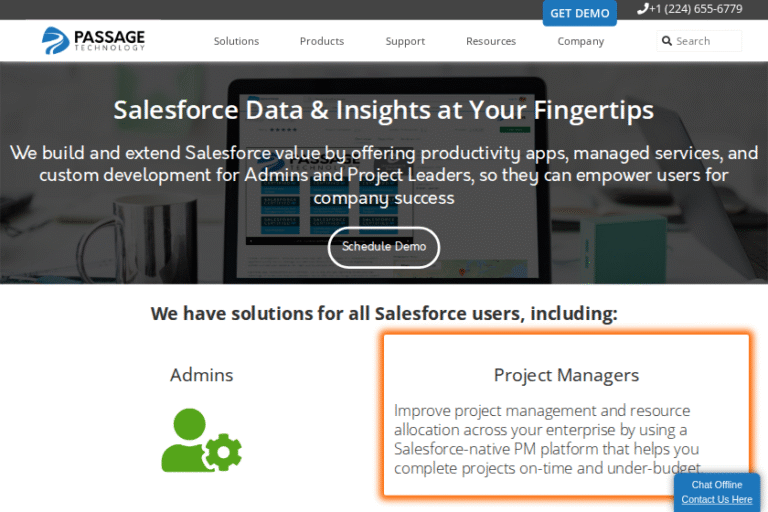Open the Support menu
This screenshot has width=768, height=512.
click(x=405, y=41)
